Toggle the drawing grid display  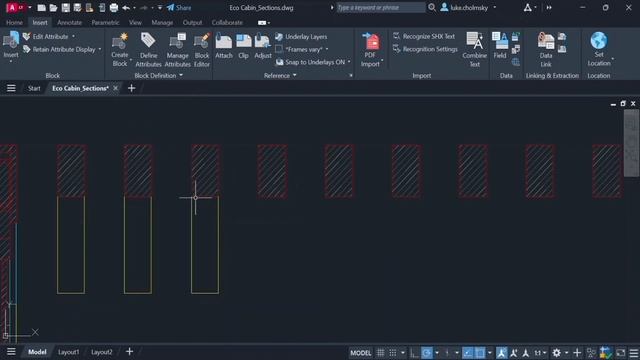(380, 353)
